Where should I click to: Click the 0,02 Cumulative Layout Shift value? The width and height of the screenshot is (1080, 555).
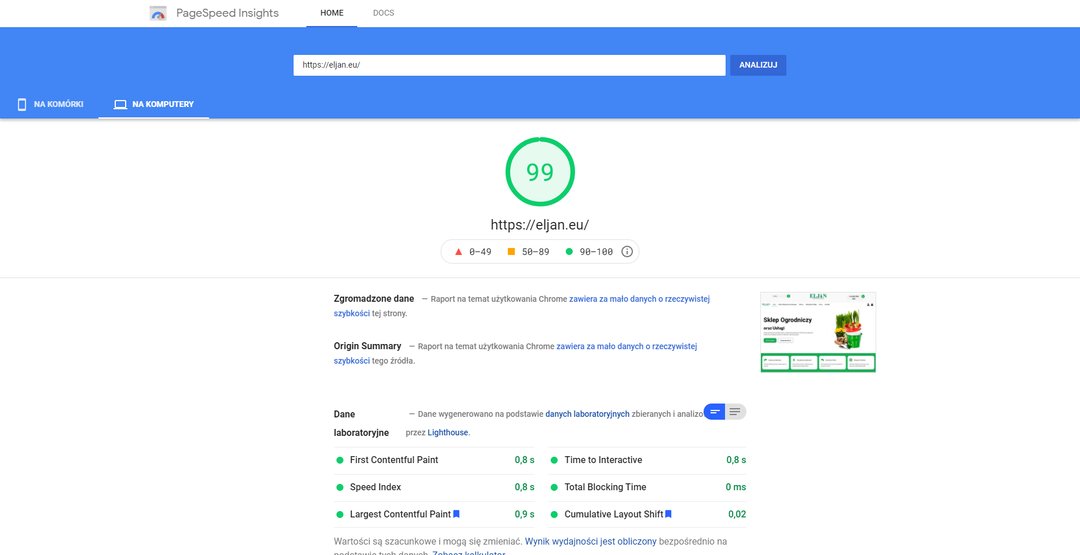point(737,514)
